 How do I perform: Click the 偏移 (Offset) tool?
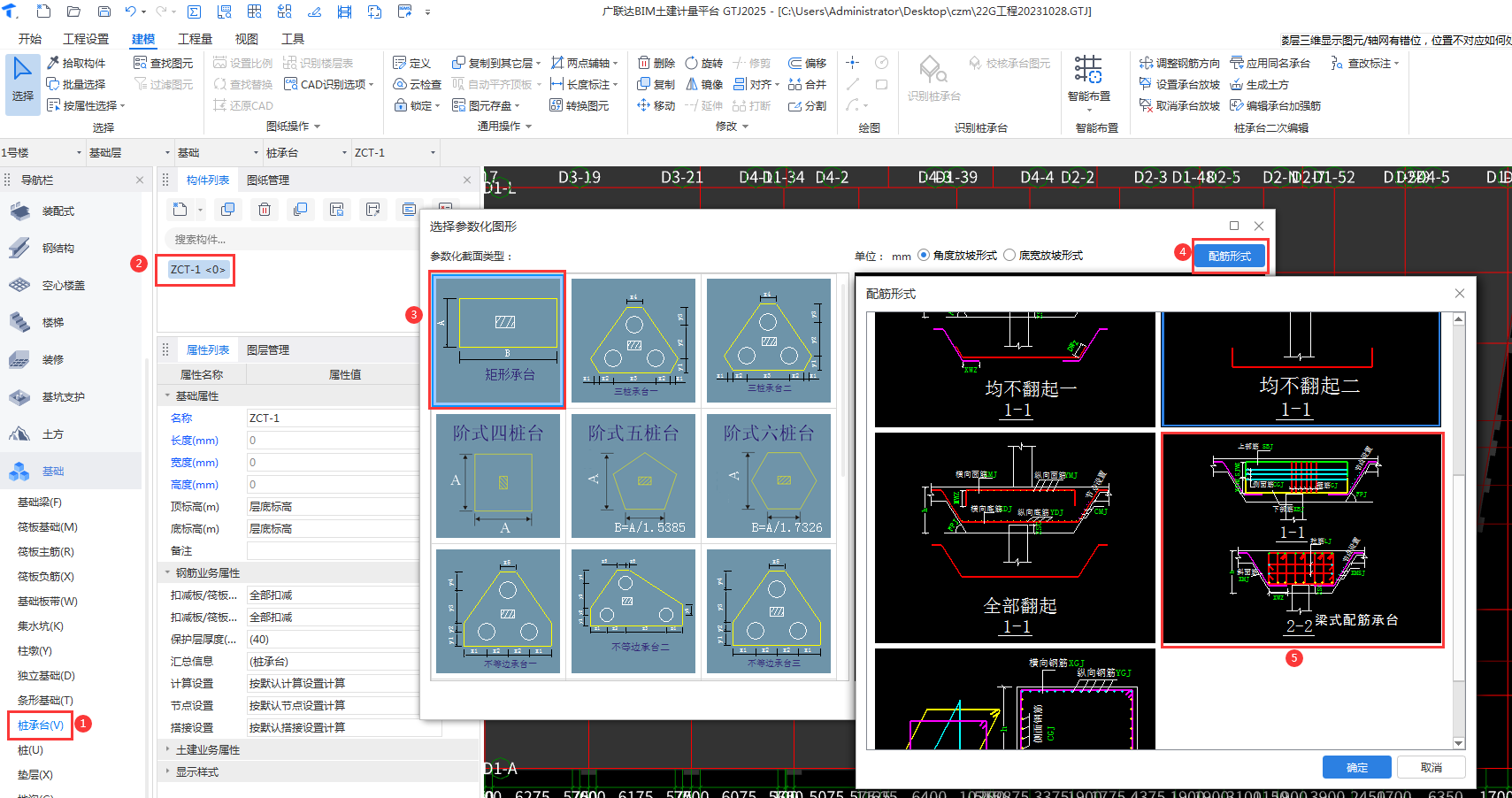(x=807, y=63)
